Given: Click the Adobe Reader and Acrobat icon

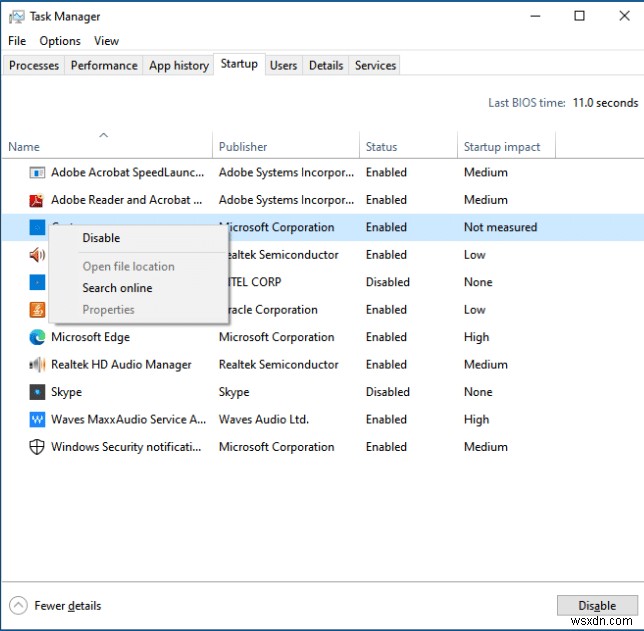Looking at the screenshot, I should [x=37, y=200].
